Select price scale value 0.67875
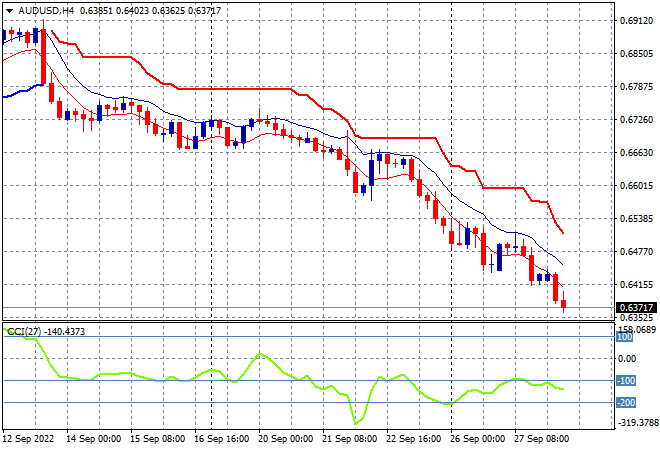This screenshot has width=660, height=450. click(x=636, y=87)
